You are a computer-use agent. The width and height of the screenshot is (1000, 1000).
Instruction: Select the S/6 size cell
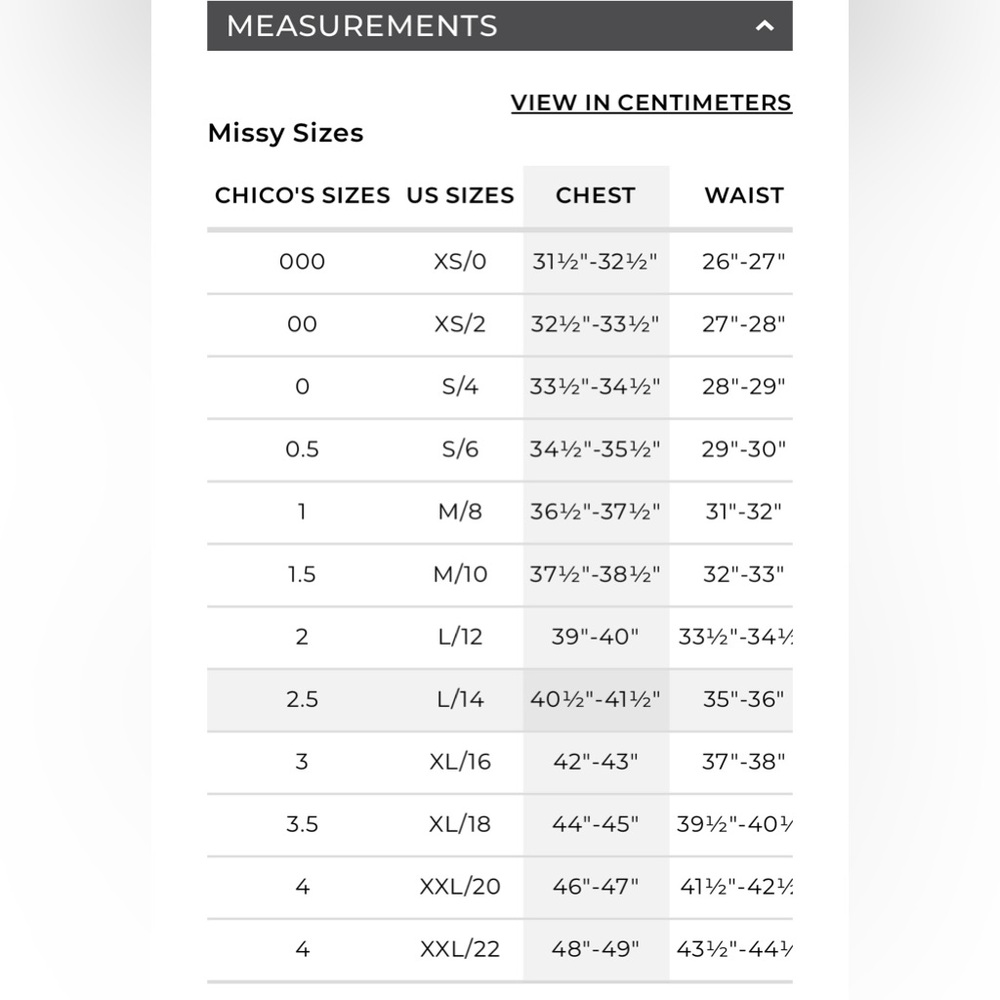460,450
